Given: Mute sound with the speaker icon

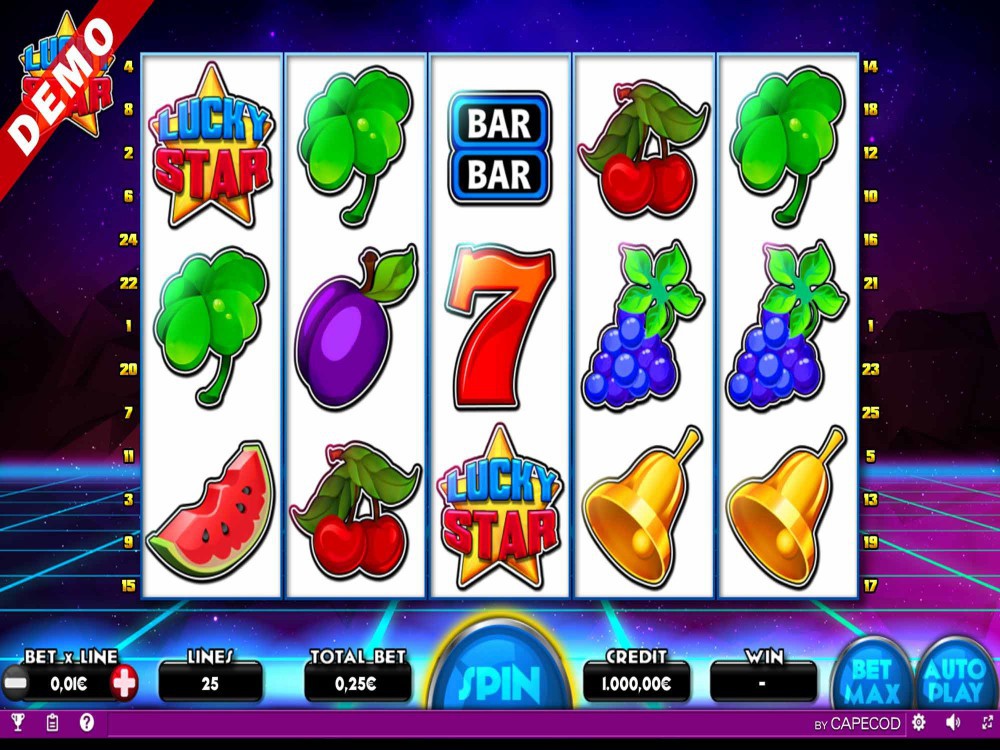Looking at the screenshot, I should [x=953, y=723].
